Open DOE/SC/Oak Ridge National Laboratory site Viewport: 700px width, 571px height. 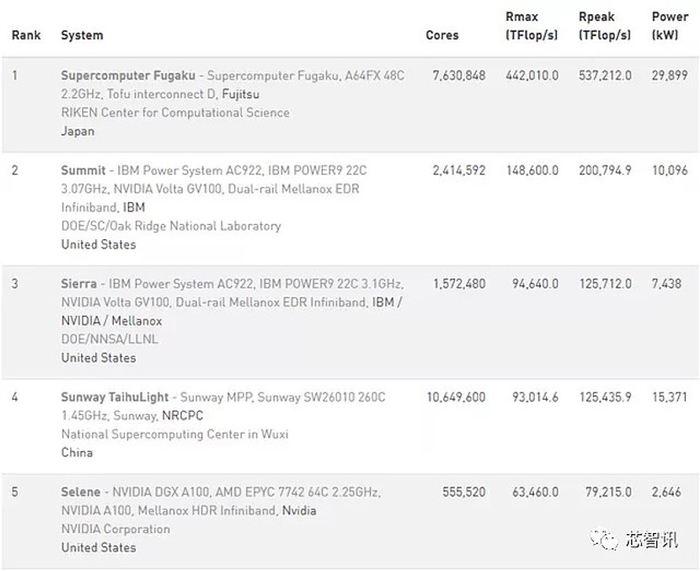point(171,226)
